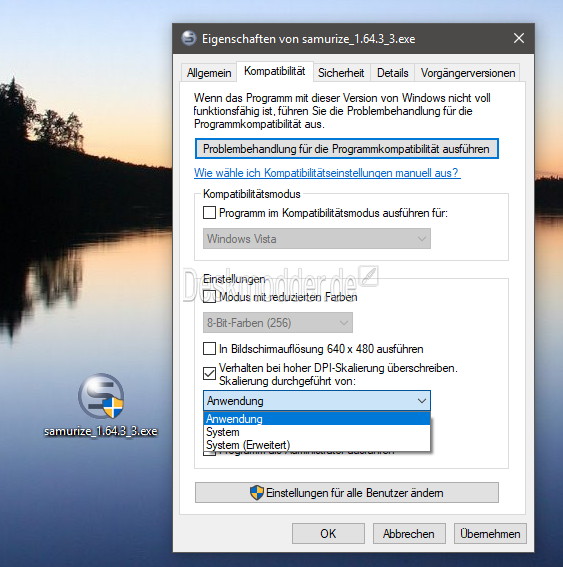Run Problembehandlung für die Programmkompatibilität

point(346,149)
